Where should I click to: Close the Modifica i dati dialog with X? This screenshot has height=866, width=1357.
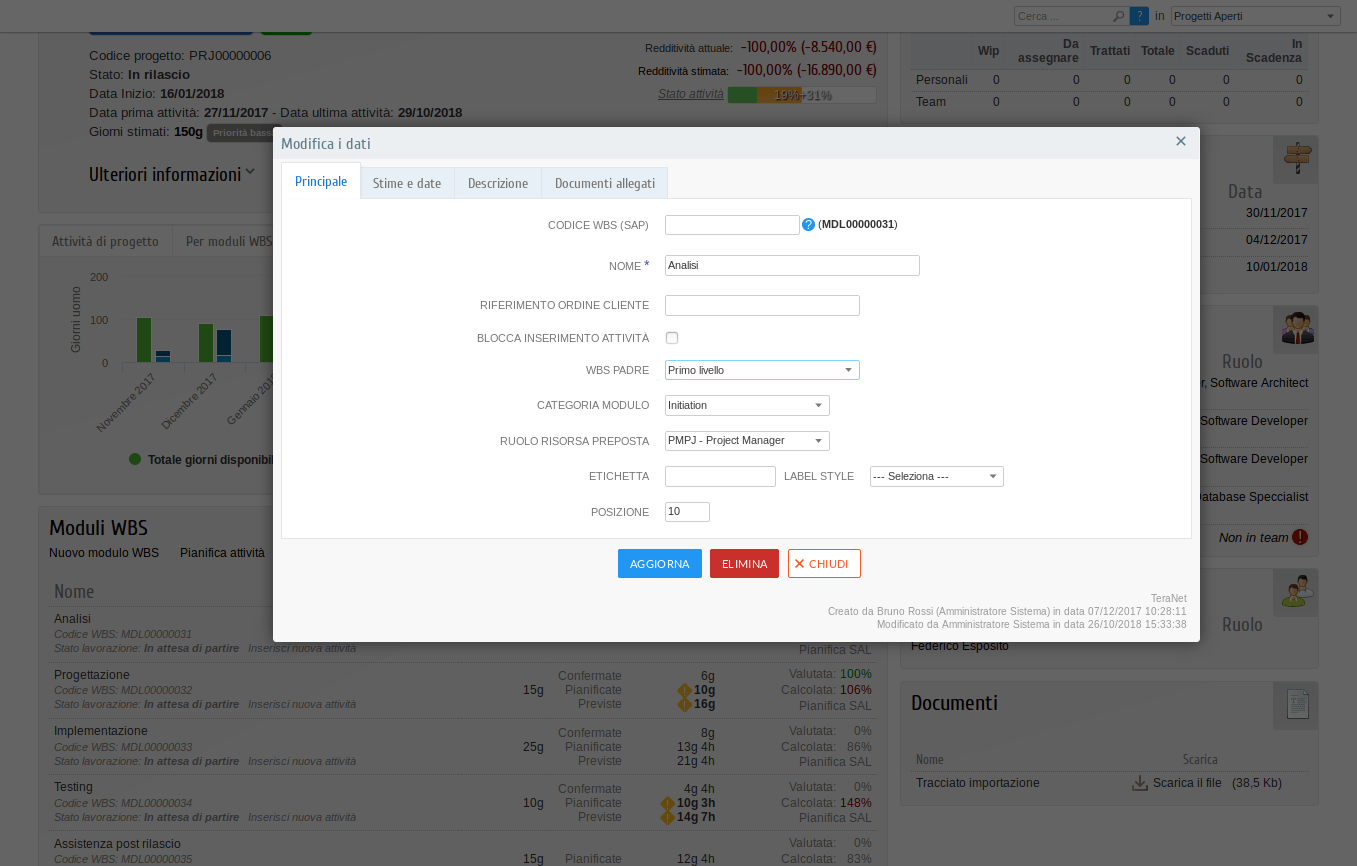click(1180, 142)
